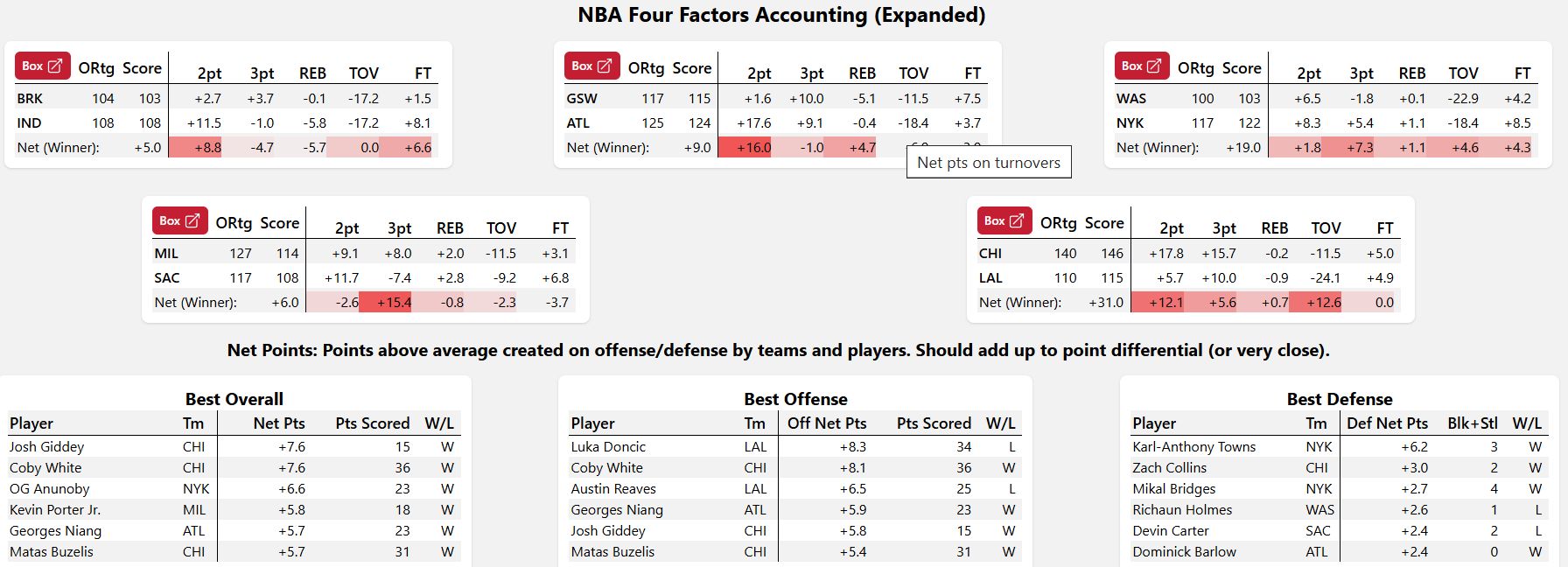Select Luka Doncic in the Best Offense table

click(608, 447)
